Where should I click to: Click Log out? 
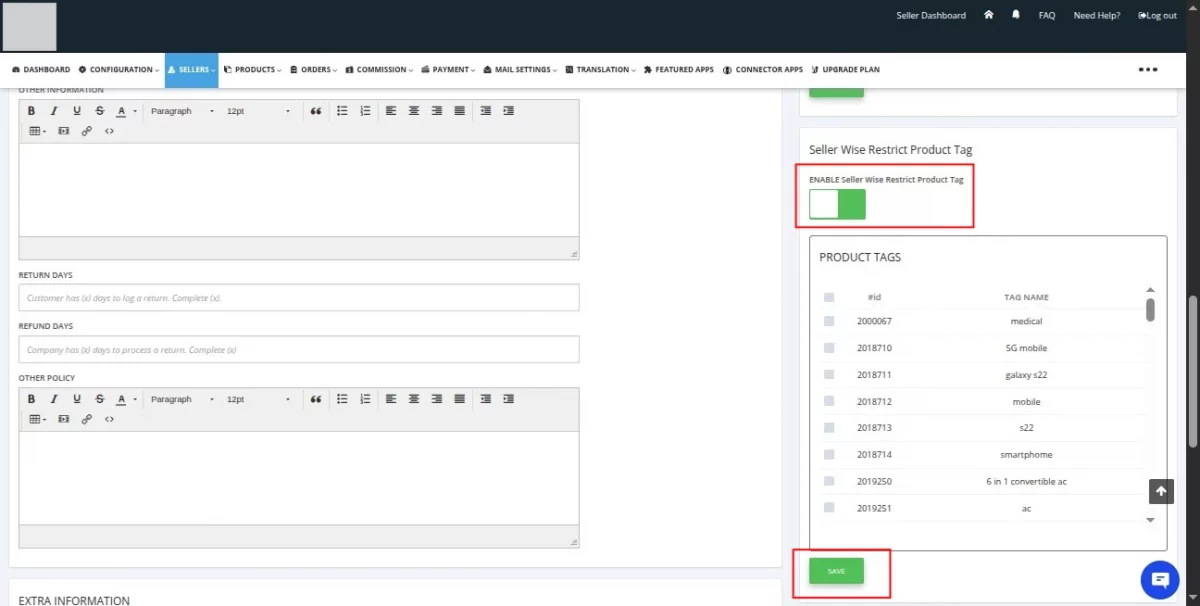1157,16
